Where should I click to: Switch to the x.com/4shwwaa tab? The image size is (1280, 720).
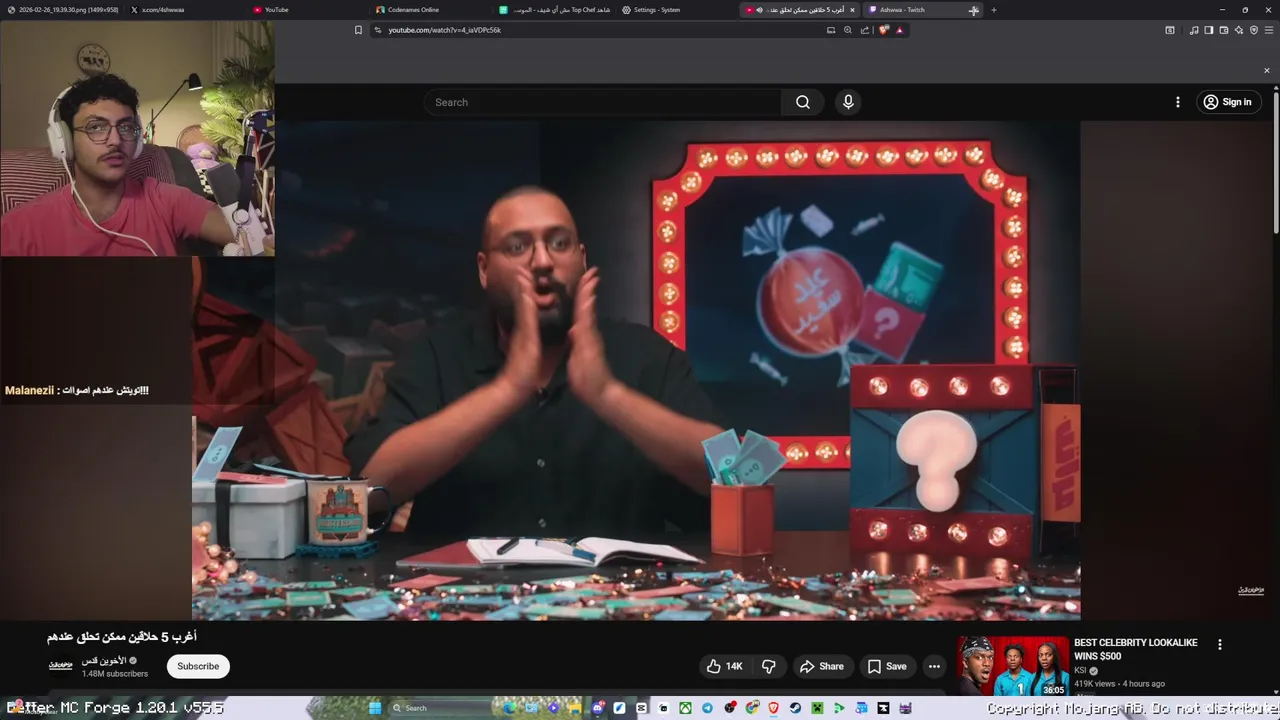pos(184,10)
